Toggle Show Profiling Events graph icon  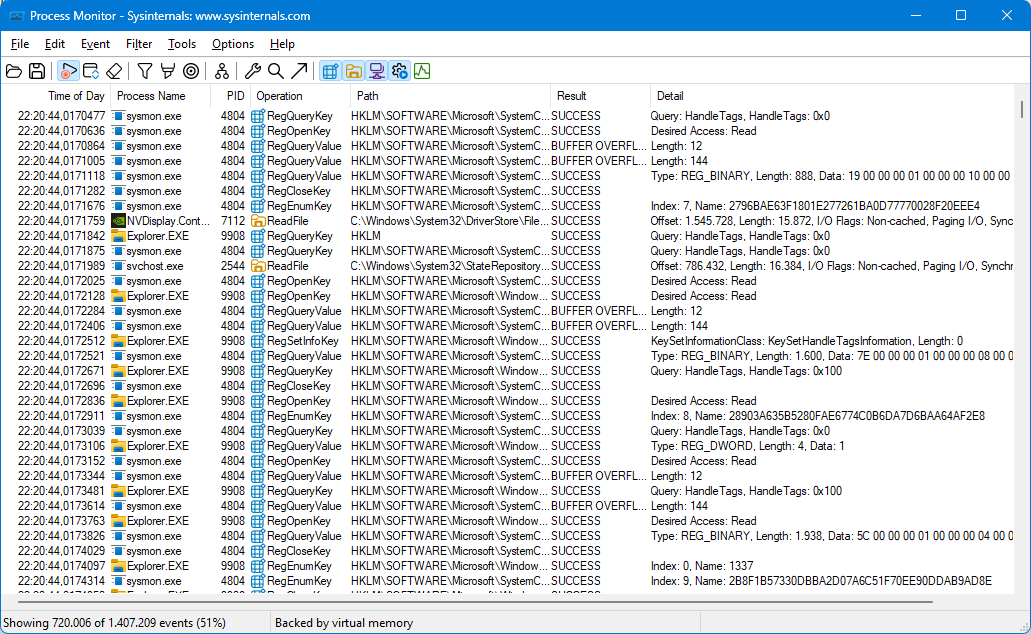point(422,71)
